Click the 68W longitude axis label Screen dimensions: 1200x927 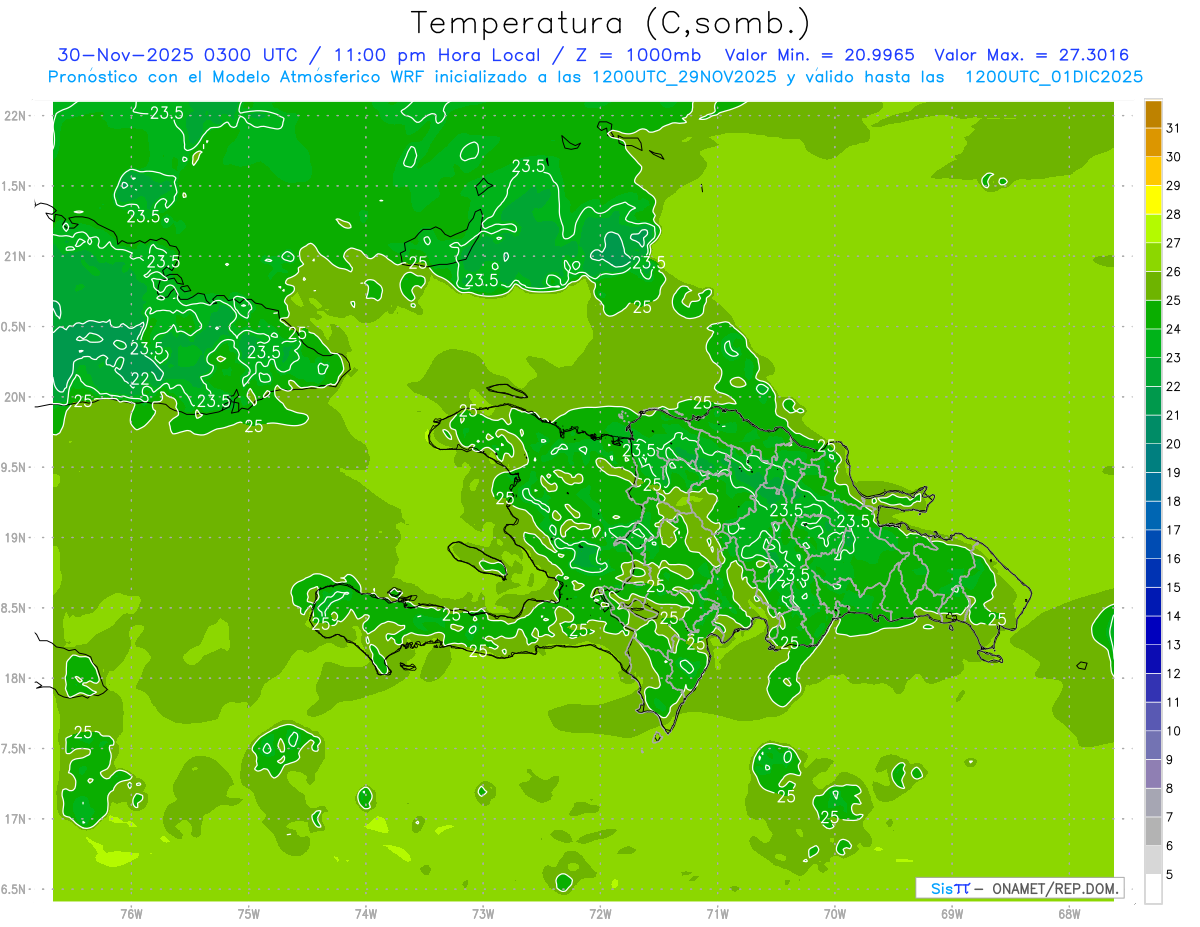pos(1069,913)
